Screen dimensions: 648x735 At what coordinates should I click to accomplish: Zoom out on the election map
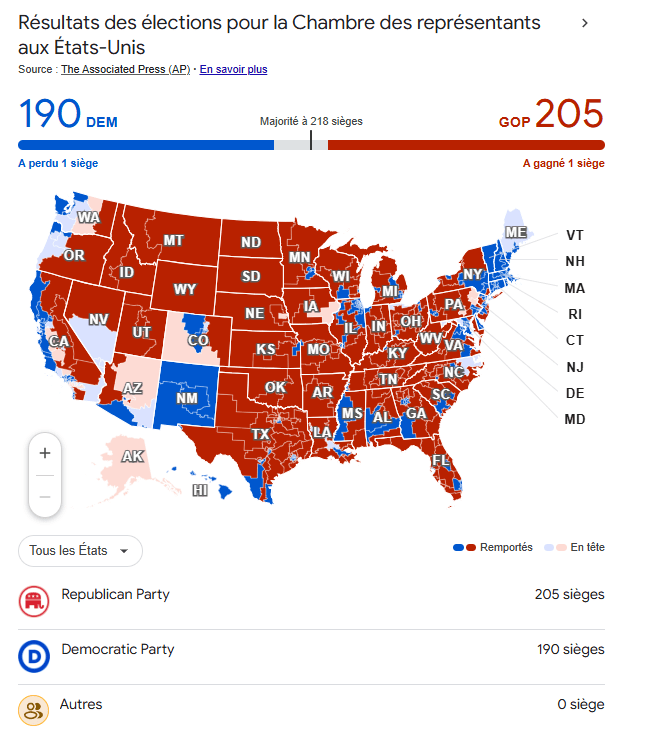click(45, 496)
